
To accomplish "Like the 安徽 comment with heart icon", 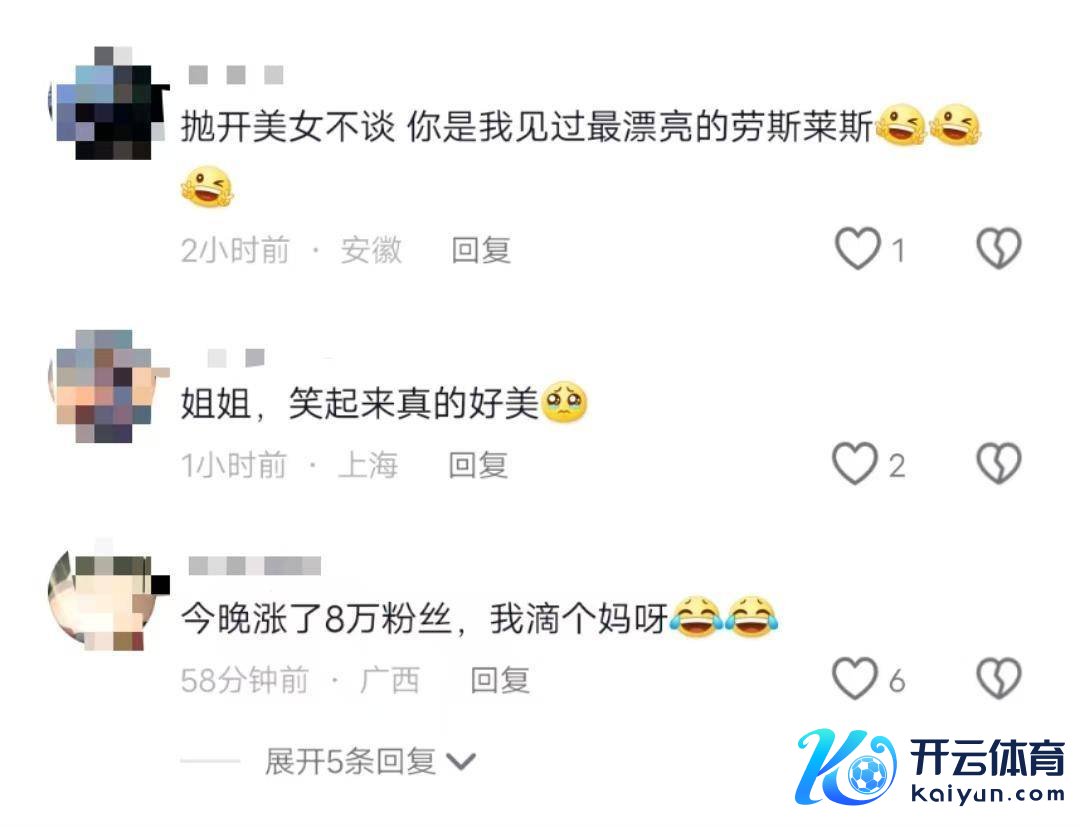I will coord(858,249).
